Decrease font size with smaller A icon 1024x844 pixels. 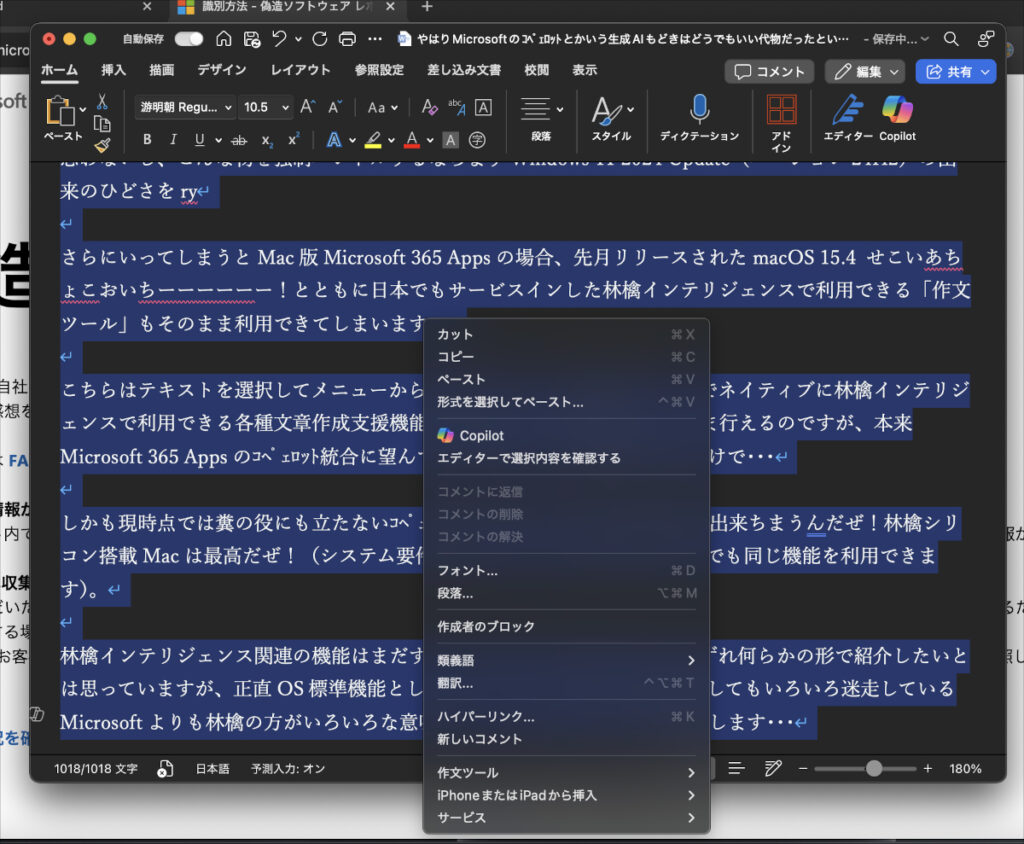[x=335, y=107]
